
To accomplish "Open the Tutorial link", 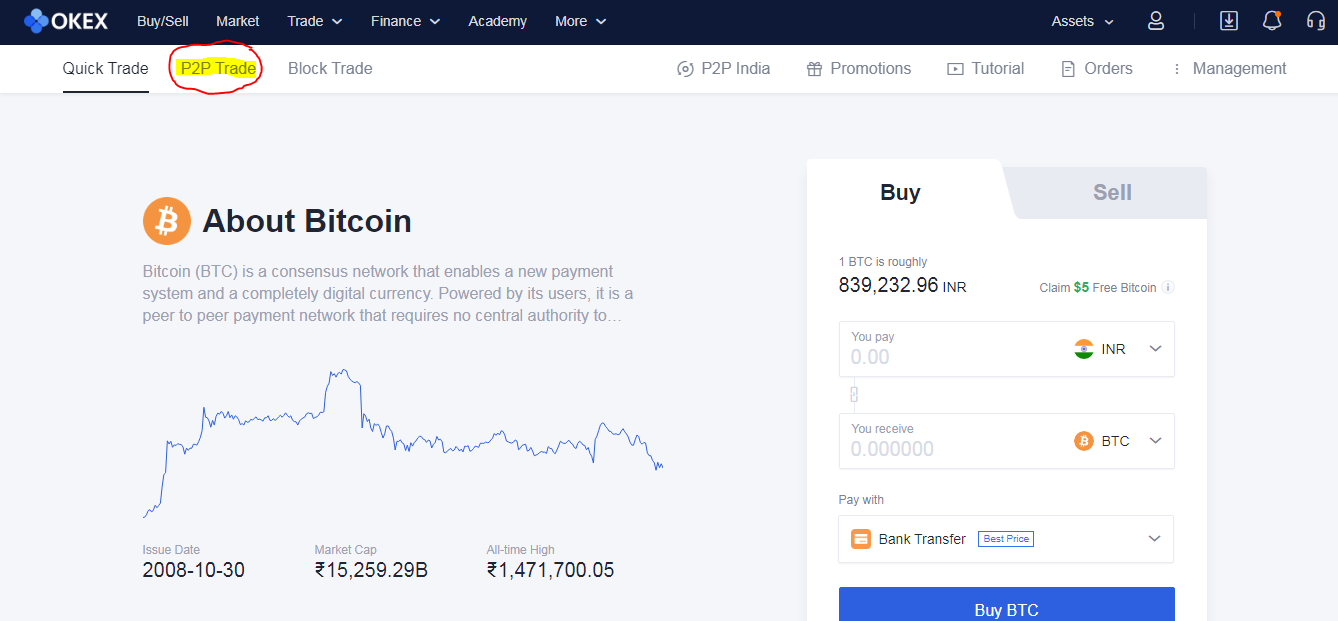I will click(985, 69).
